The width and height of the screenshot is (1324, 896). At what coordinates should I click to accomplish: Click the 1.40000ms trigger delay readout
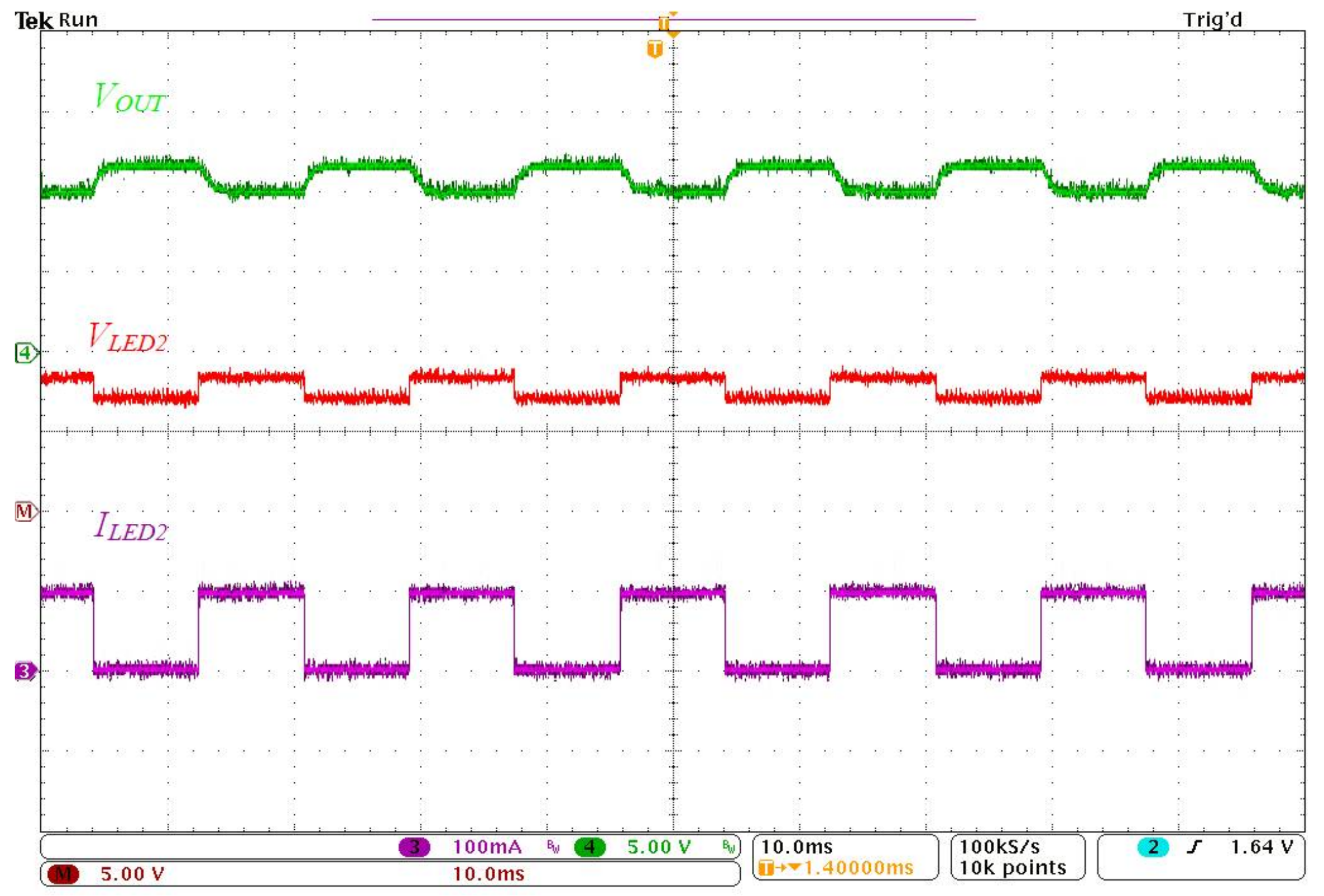858,868
